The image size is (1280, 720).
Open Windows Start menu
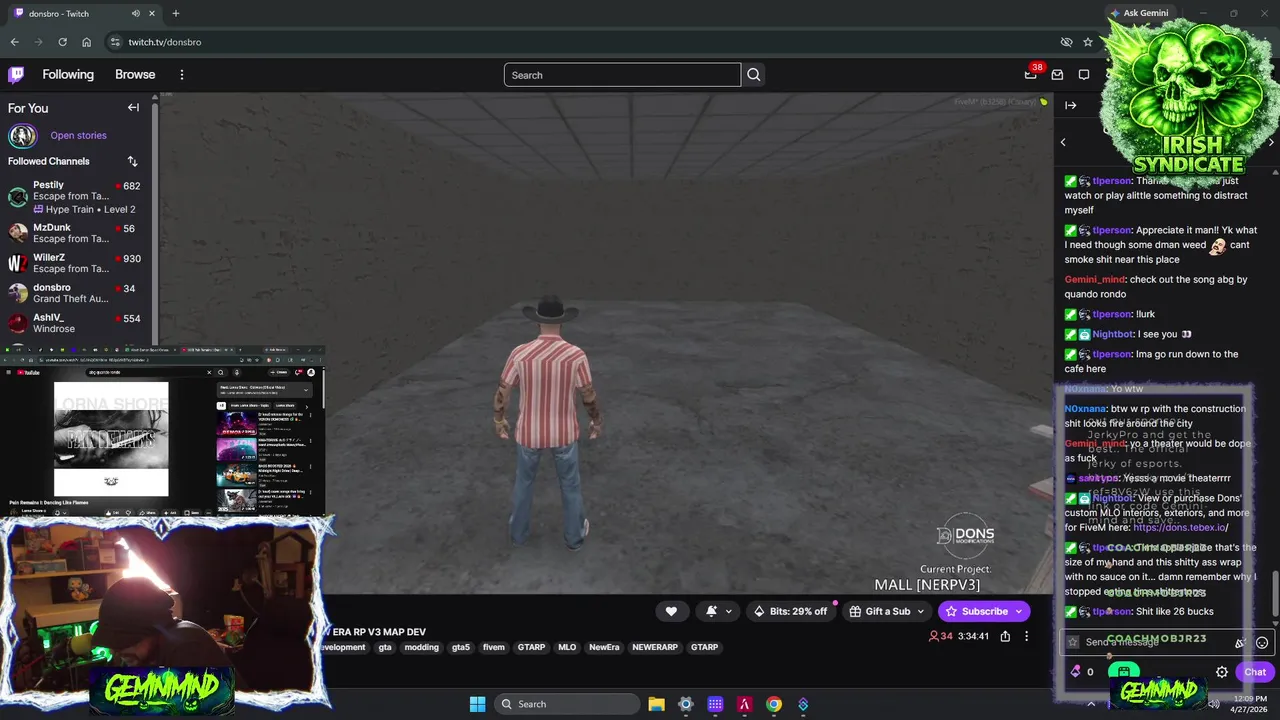tap(477, 704)
